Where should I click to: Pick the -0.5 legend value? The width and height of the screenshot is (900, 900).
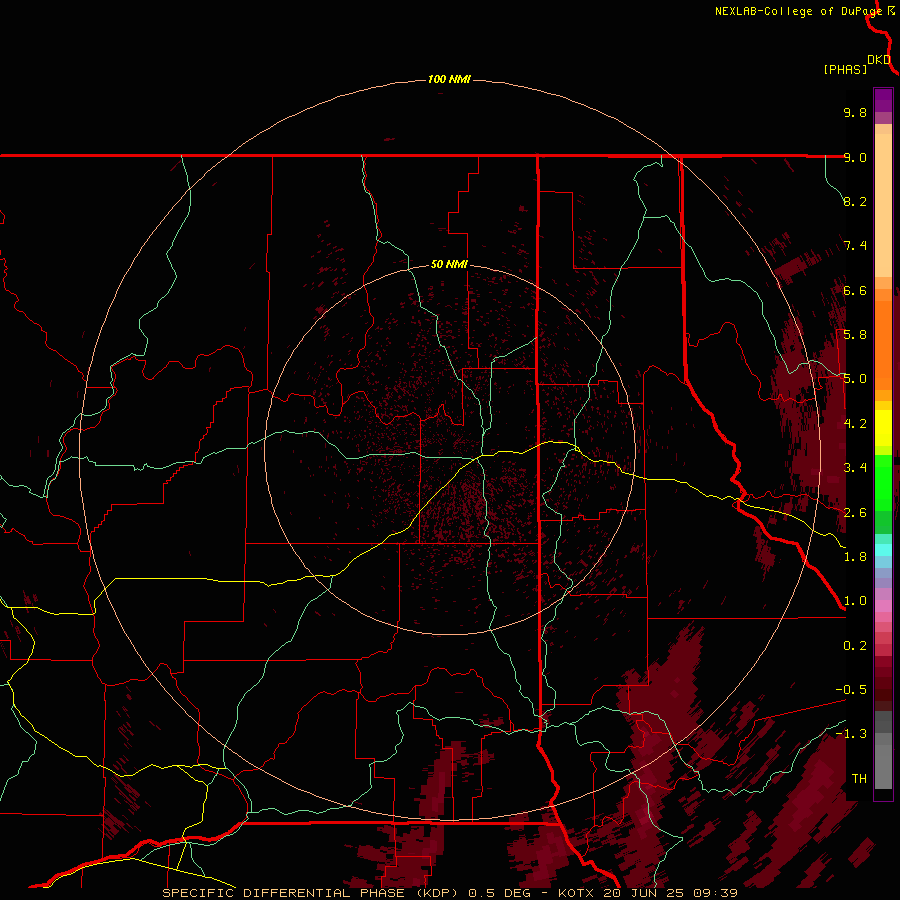click(x=851, y=690)
